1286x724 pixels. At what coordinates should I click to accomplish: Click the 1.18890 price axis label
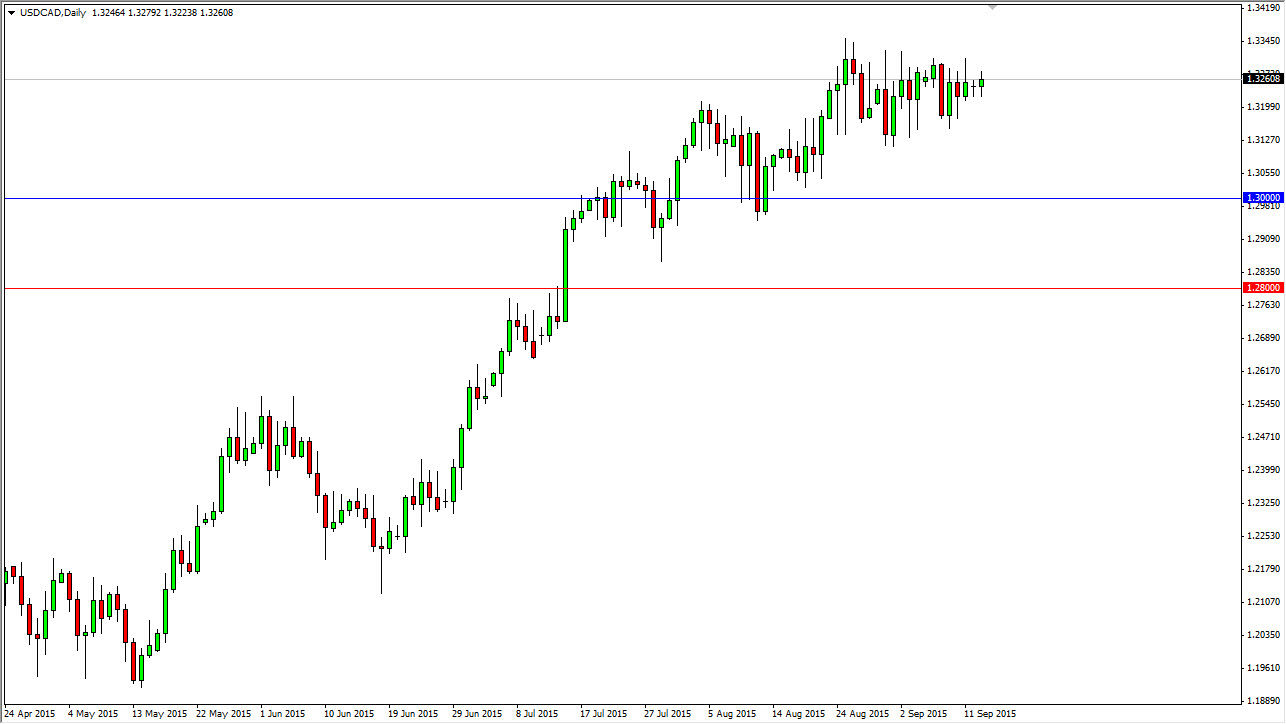pos(1264,701)
